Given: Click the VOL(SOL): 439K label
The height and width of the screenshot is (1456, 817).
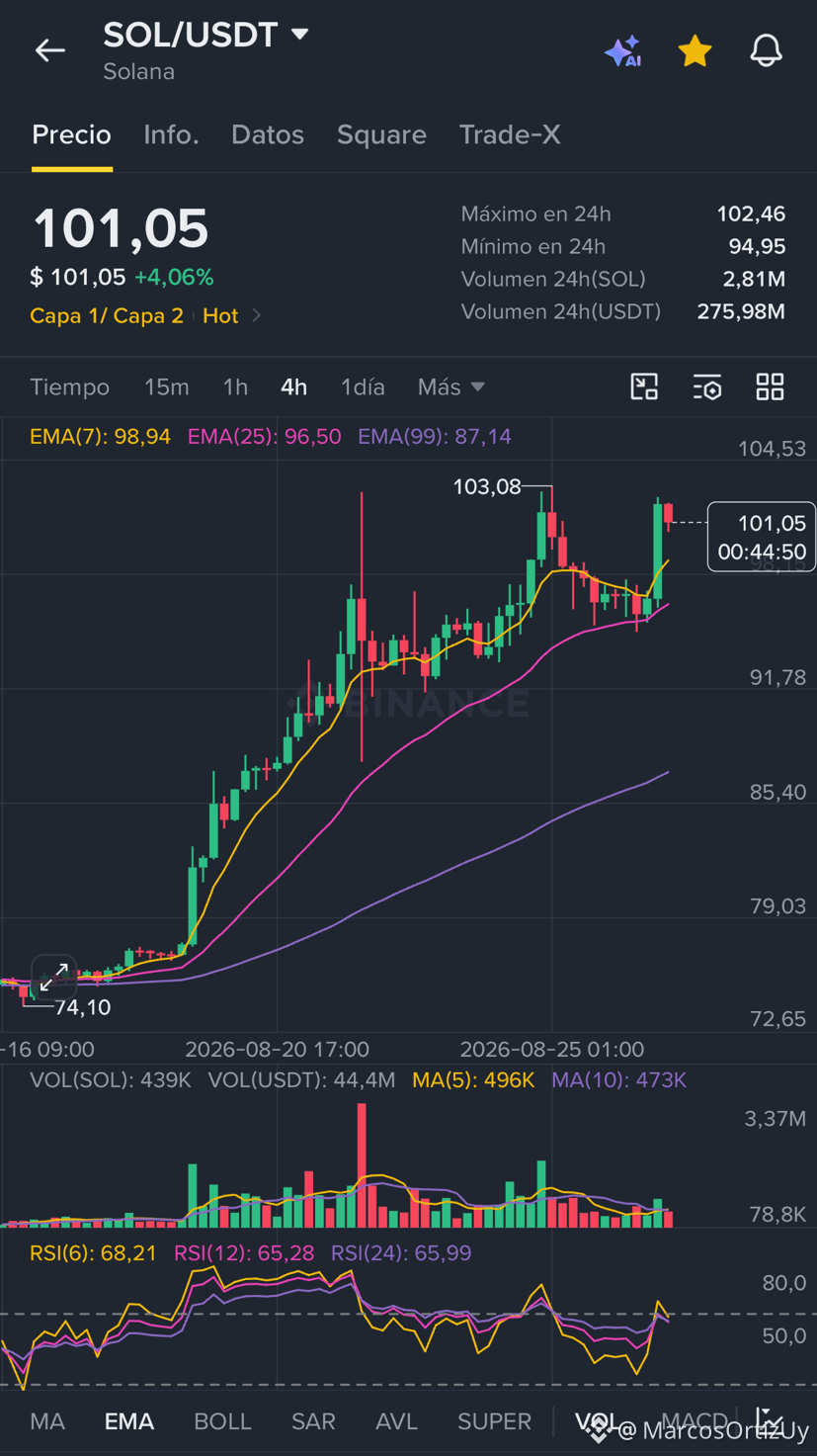Looking at the screenshot, I should click(110, 1079).
